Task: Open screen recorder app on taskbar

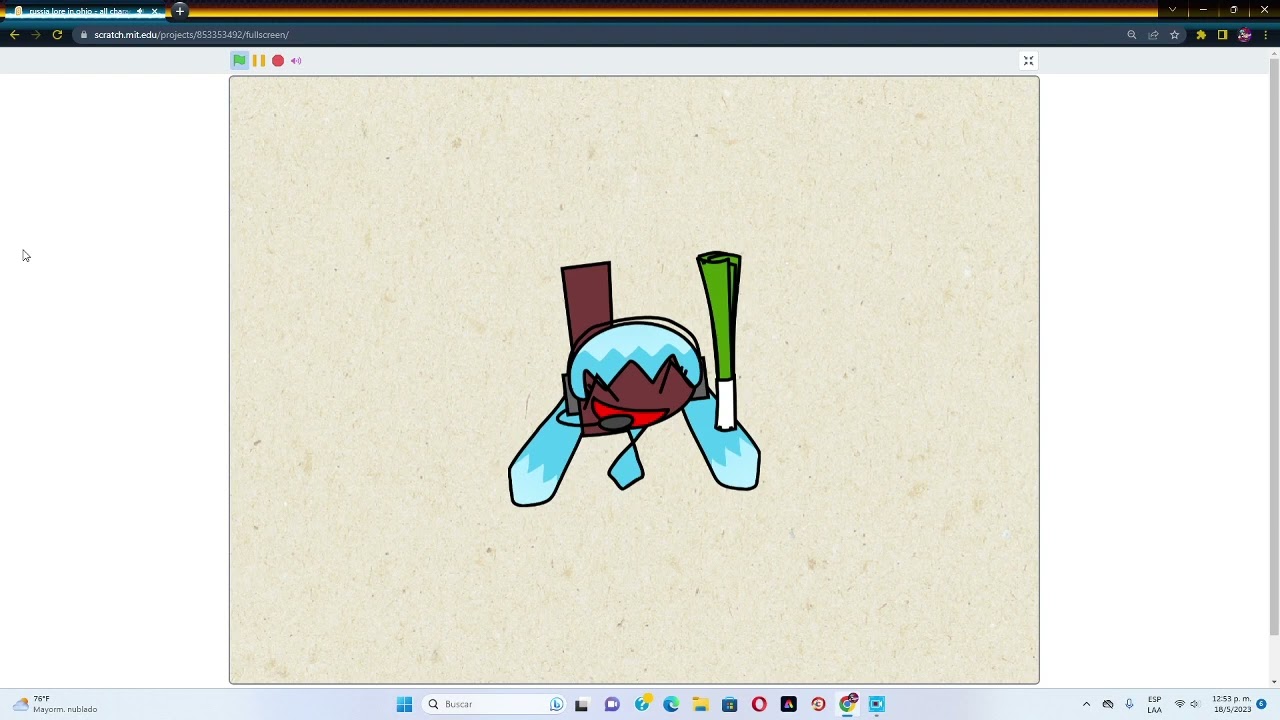Action: pyautogui.click(x=877, y=704)
